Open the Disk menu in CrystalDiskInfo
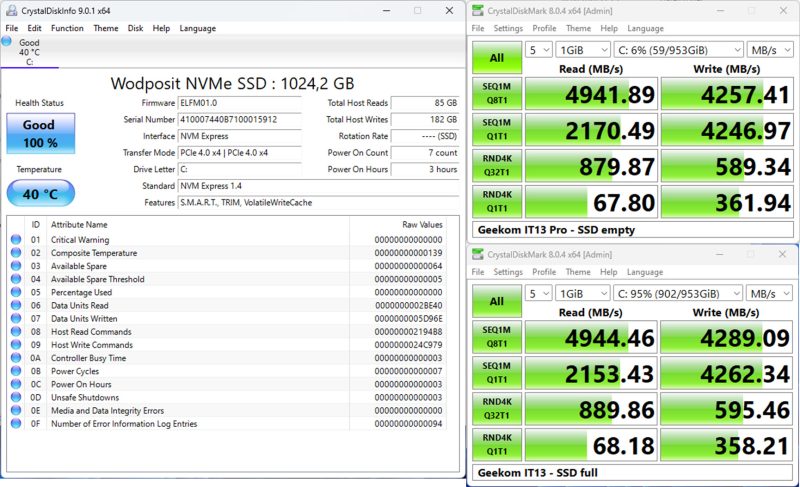Viewport: 800px width, 487px height. 135,28
